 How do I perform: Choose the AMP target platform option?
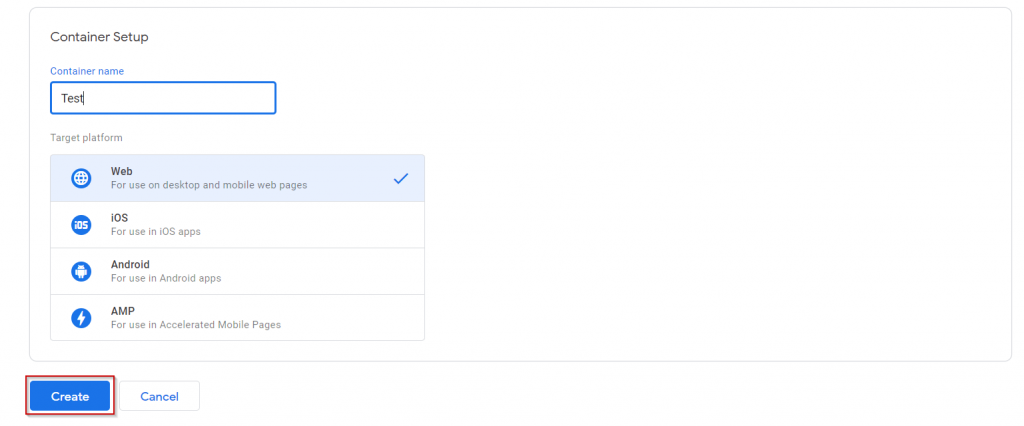click(238, 318)
